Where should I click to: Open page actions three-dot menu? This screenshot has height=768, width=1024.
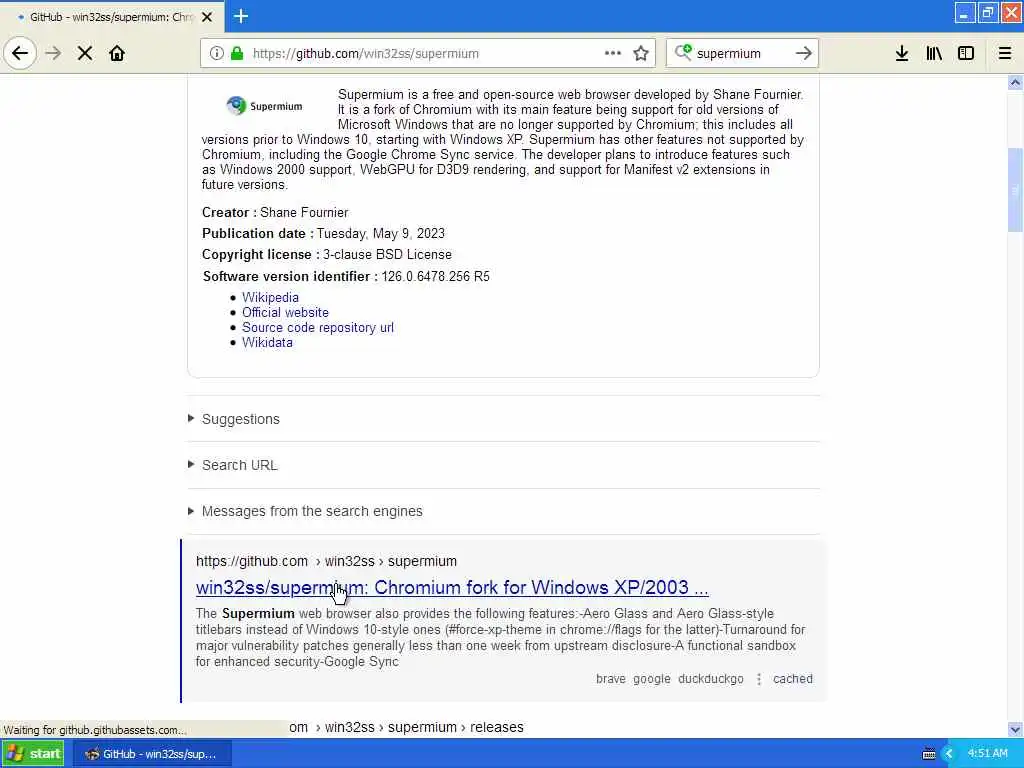point(613,54)
